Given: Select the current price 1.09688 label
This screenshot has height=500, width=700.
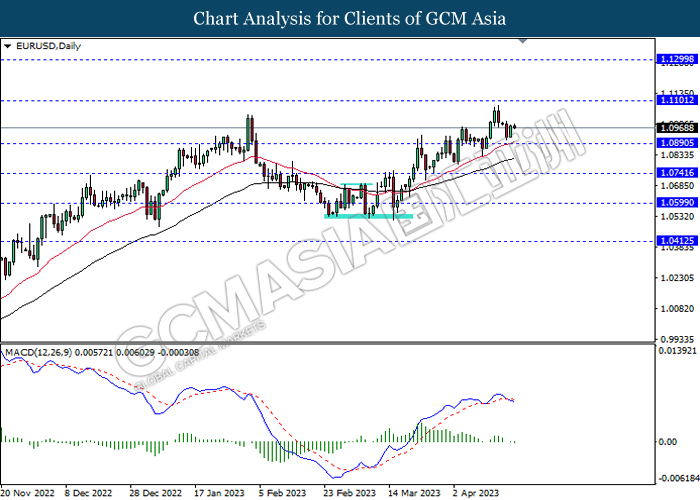Looking at the screenshot, I should [677, 128].
